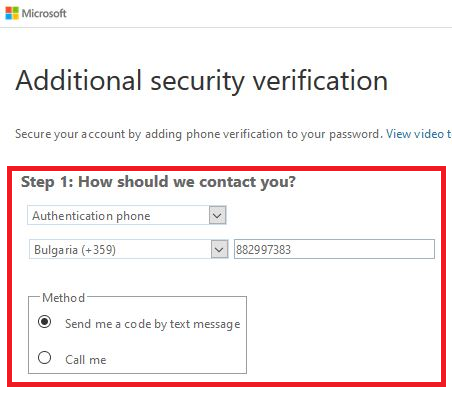This screenshot has height=393, width=452.
Task: Click the chevron arrow beside Bulgaria (+359)
Action: coord(219,250)
